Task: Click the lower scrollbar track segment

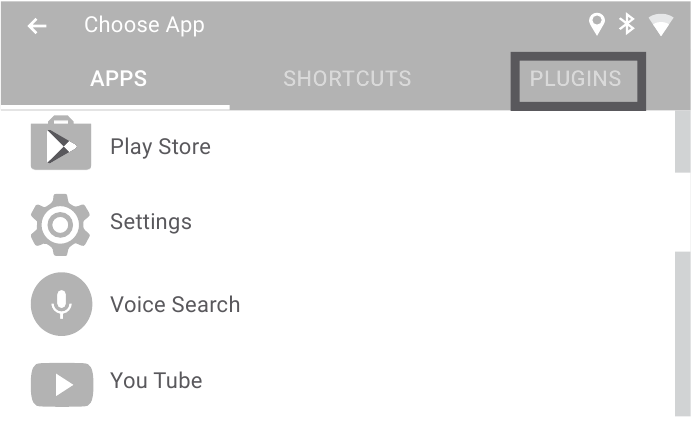Action: click(x=683, y=330)
